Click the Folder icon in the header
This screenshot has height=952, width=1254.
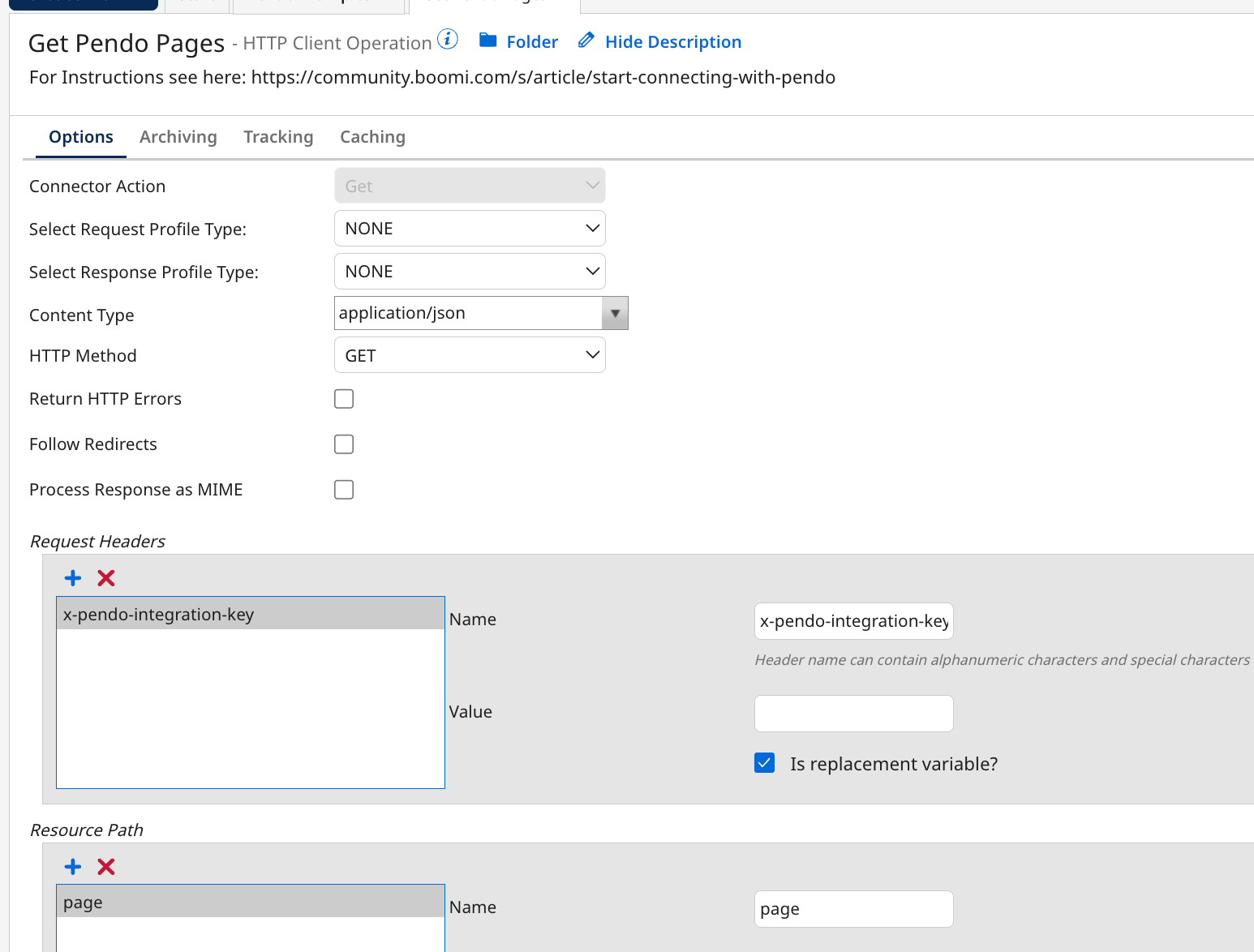pyautogui.click(x=487, y=41)
